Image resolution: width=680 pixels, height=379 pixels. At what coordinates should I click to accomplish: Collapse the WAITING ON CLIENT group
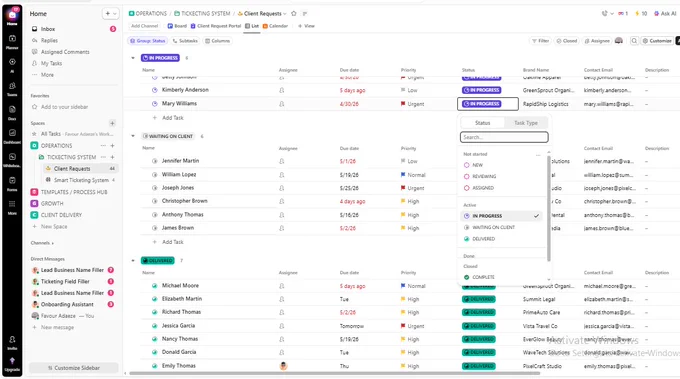133,136
